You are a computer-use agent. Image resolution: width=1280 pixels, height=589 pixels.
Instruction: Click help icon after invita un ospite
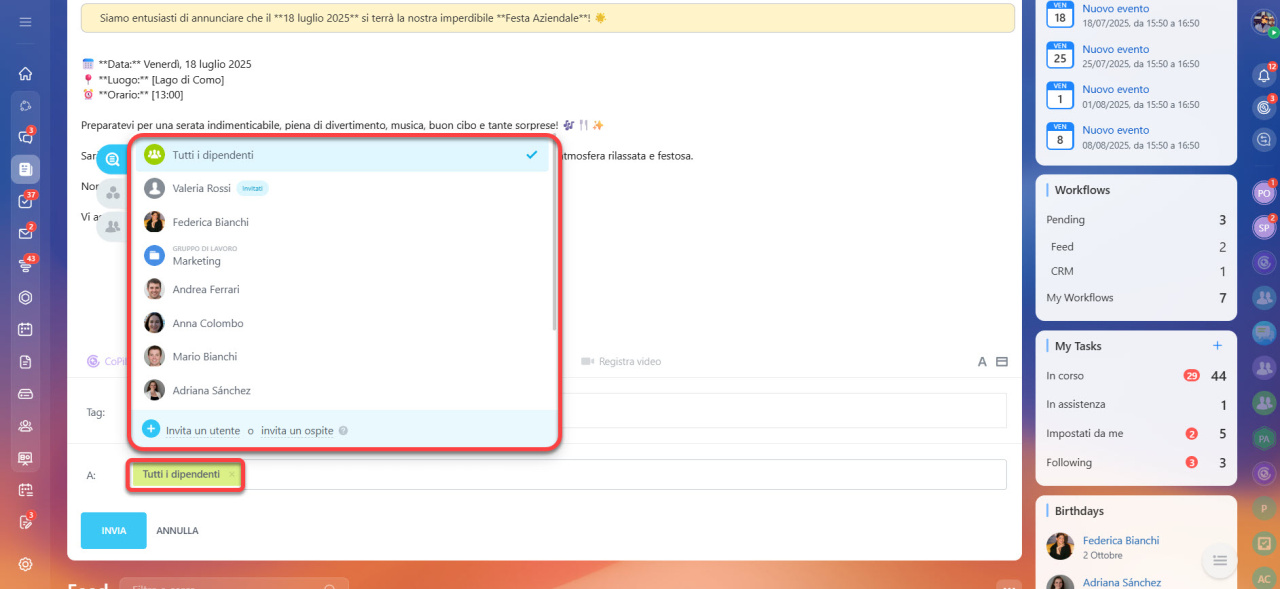(x=343, y=431)
